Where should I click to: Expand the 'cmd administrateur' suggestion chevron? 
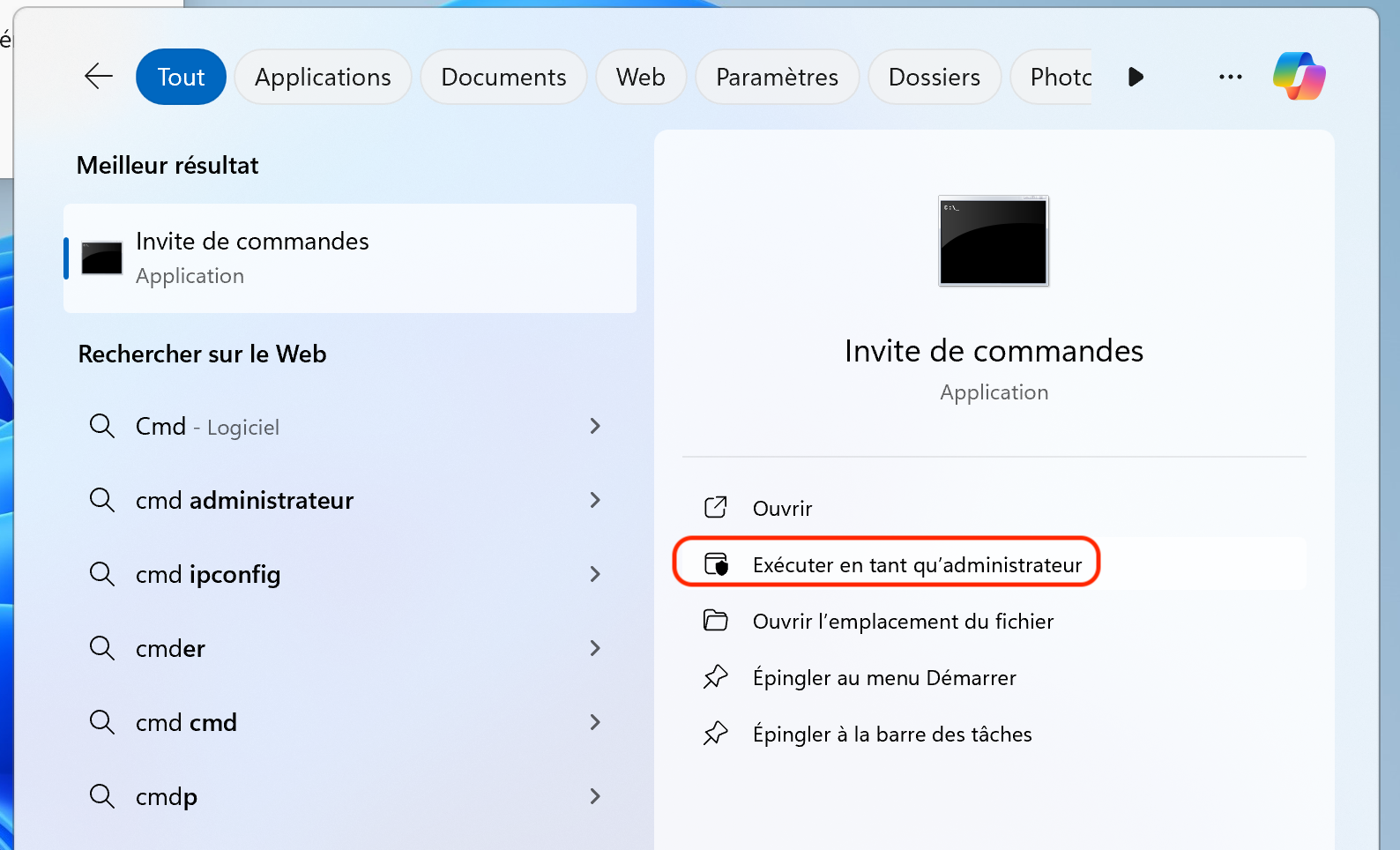pyautogui.click(x=595, y=501)
